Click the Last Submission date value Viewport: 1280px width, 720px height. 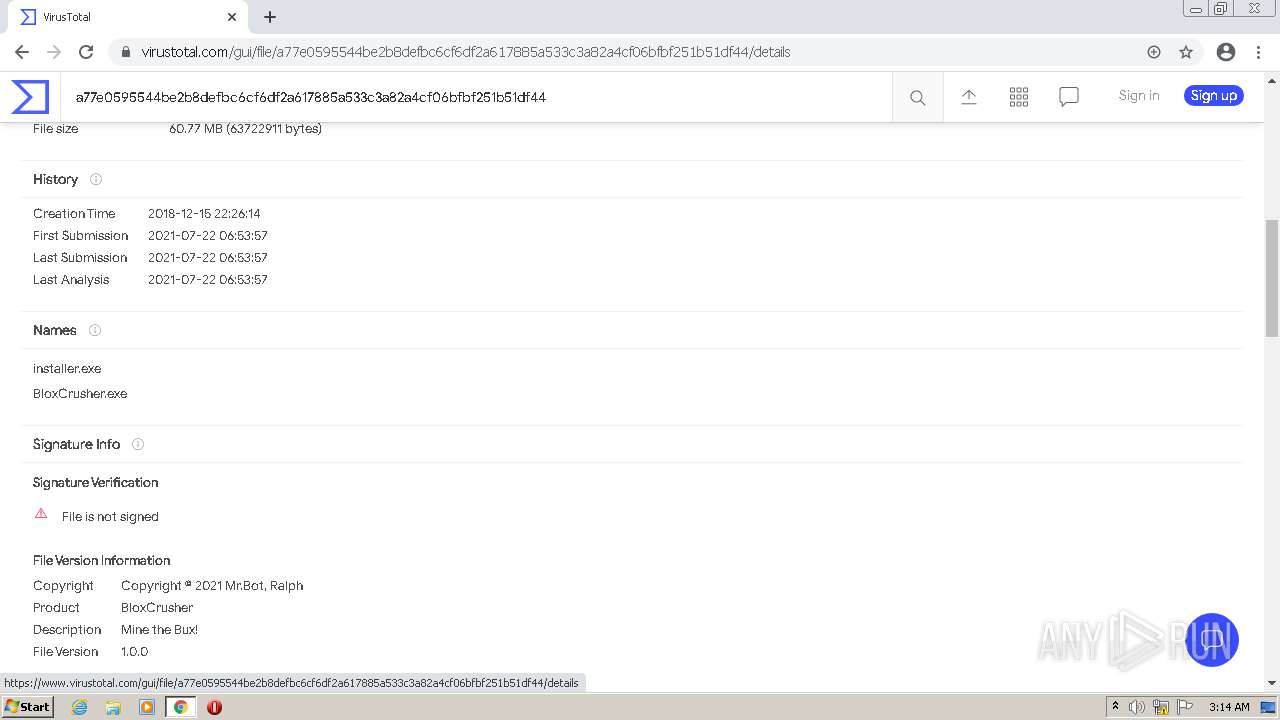point(208,258)
